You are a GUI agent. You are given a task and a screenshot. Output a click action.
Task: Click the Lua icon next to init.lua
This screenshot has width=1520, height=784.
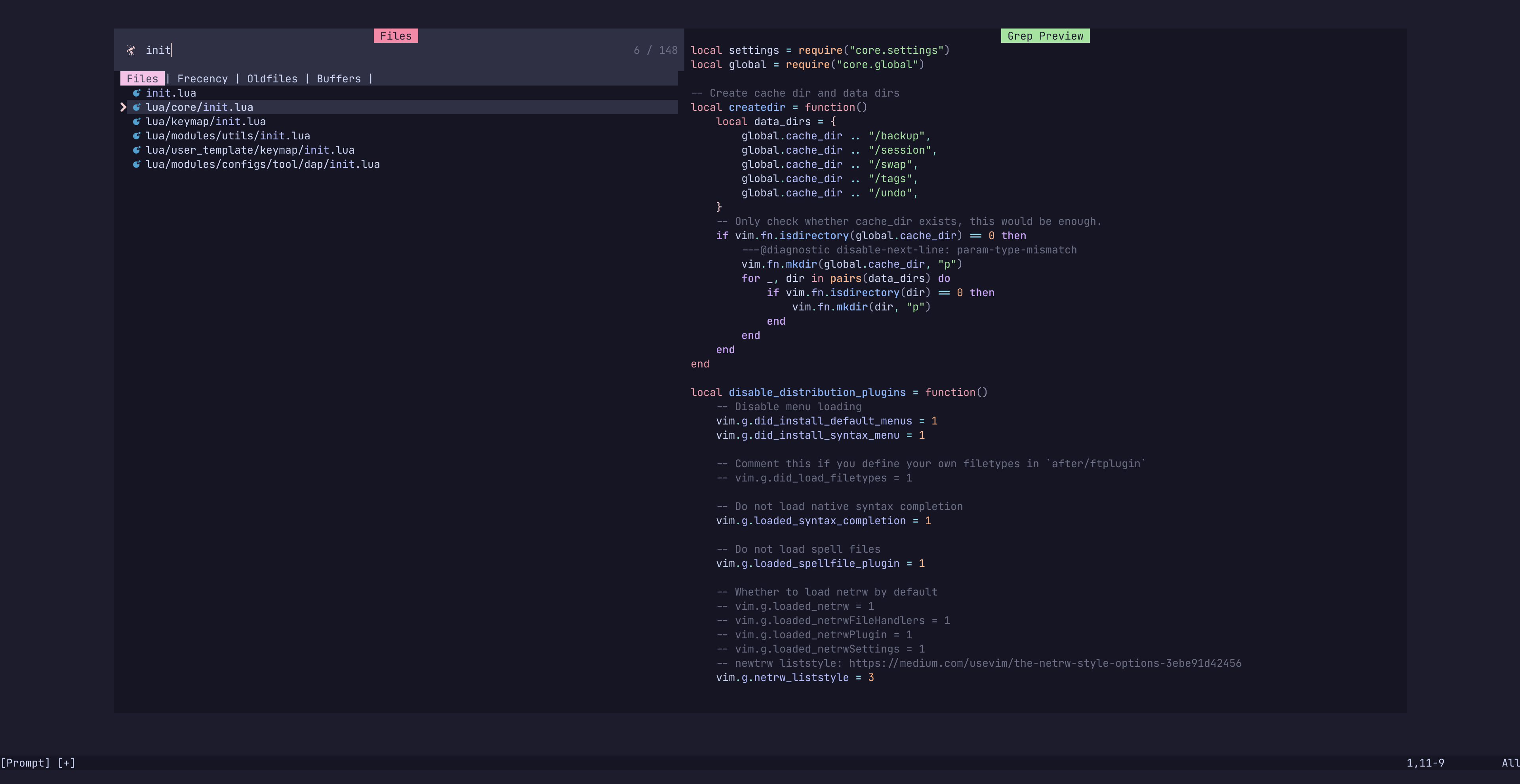[x=136, y=93]
